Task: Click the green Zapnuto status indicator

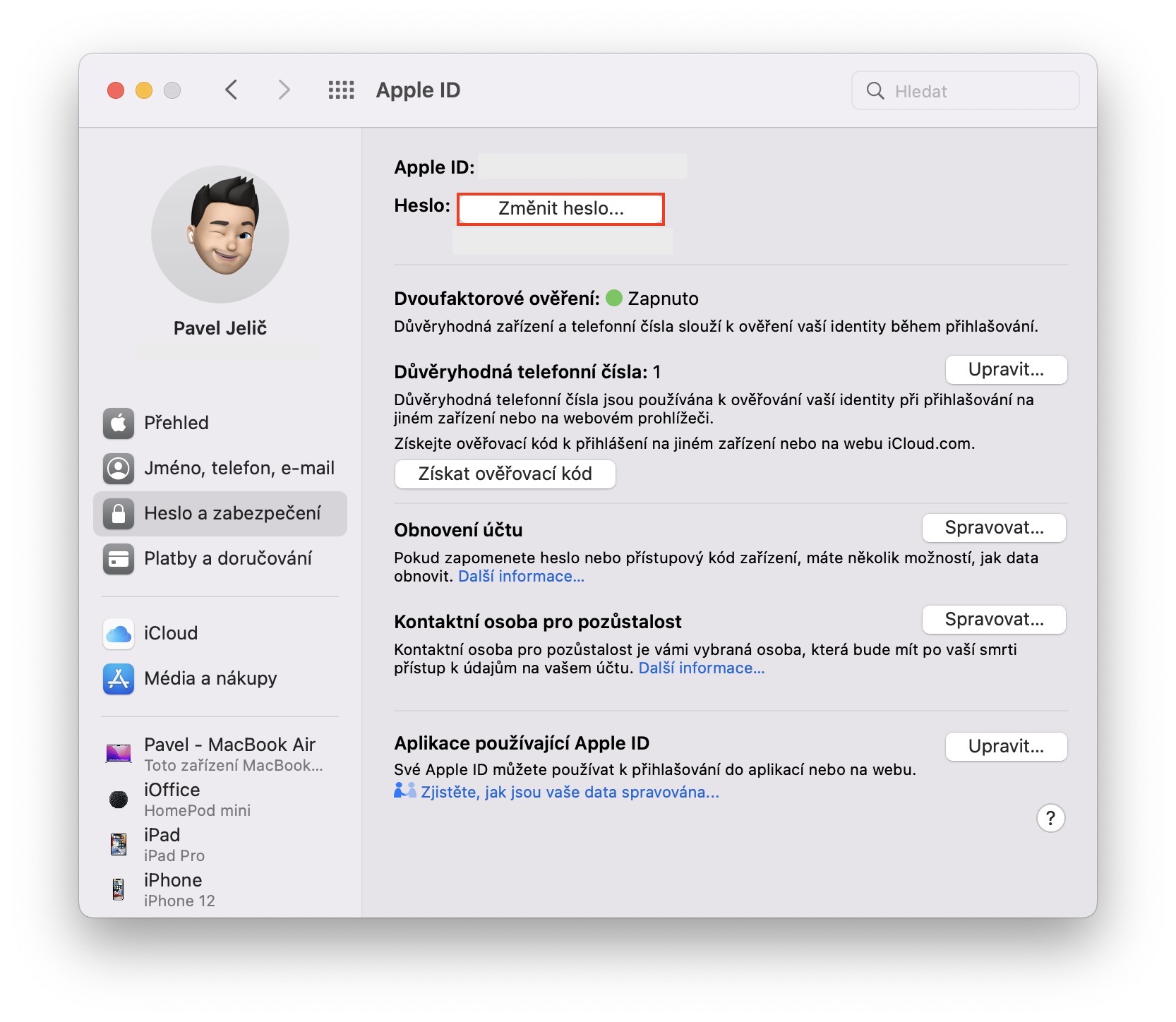Action: tap(614, 298)
